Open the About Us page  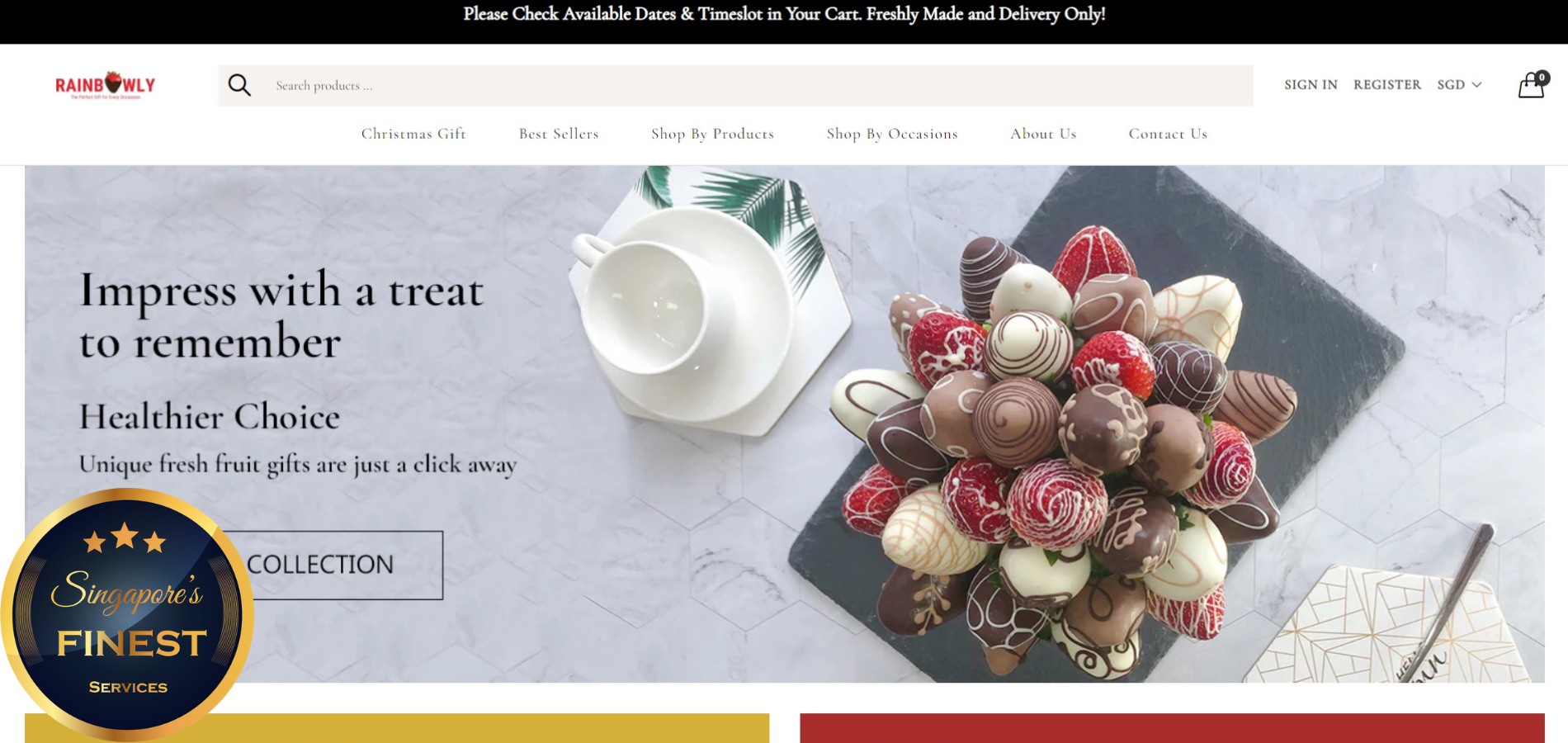pyautogui.click(x=1043, y=134)
